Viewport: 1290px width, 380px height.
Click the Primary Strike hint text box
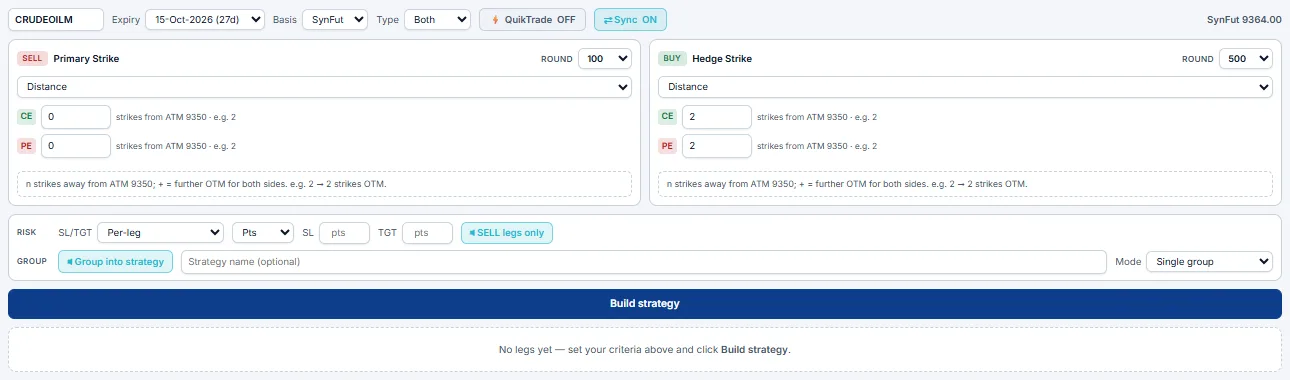point(324,184)
